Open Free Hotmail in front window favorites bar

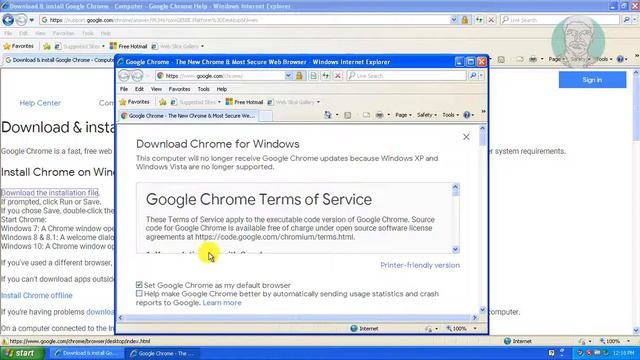(x=244, y=102)
